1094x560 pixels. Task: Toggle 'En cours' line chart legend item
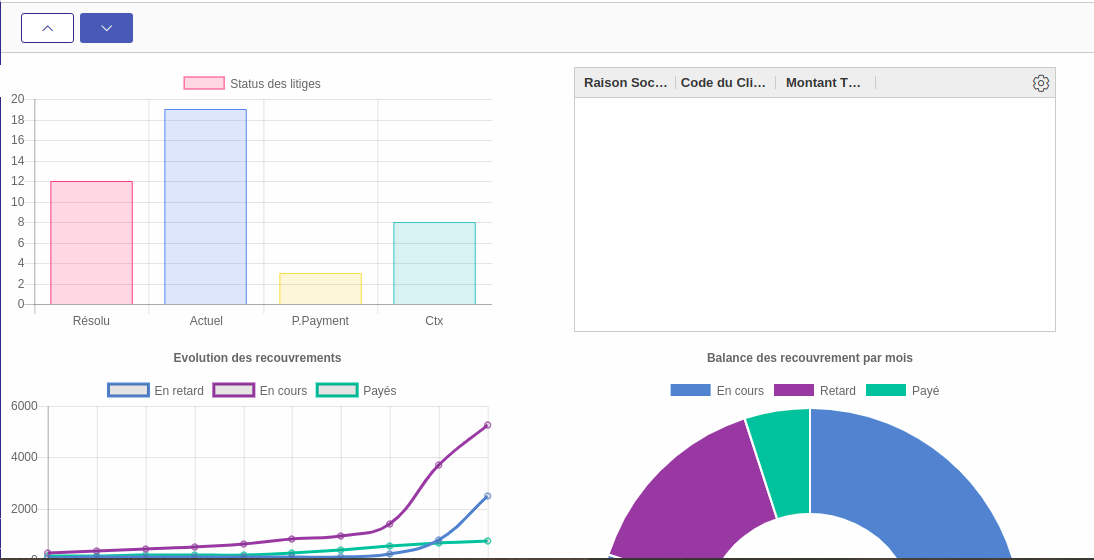pyautogui.click(x=260, y=390)
